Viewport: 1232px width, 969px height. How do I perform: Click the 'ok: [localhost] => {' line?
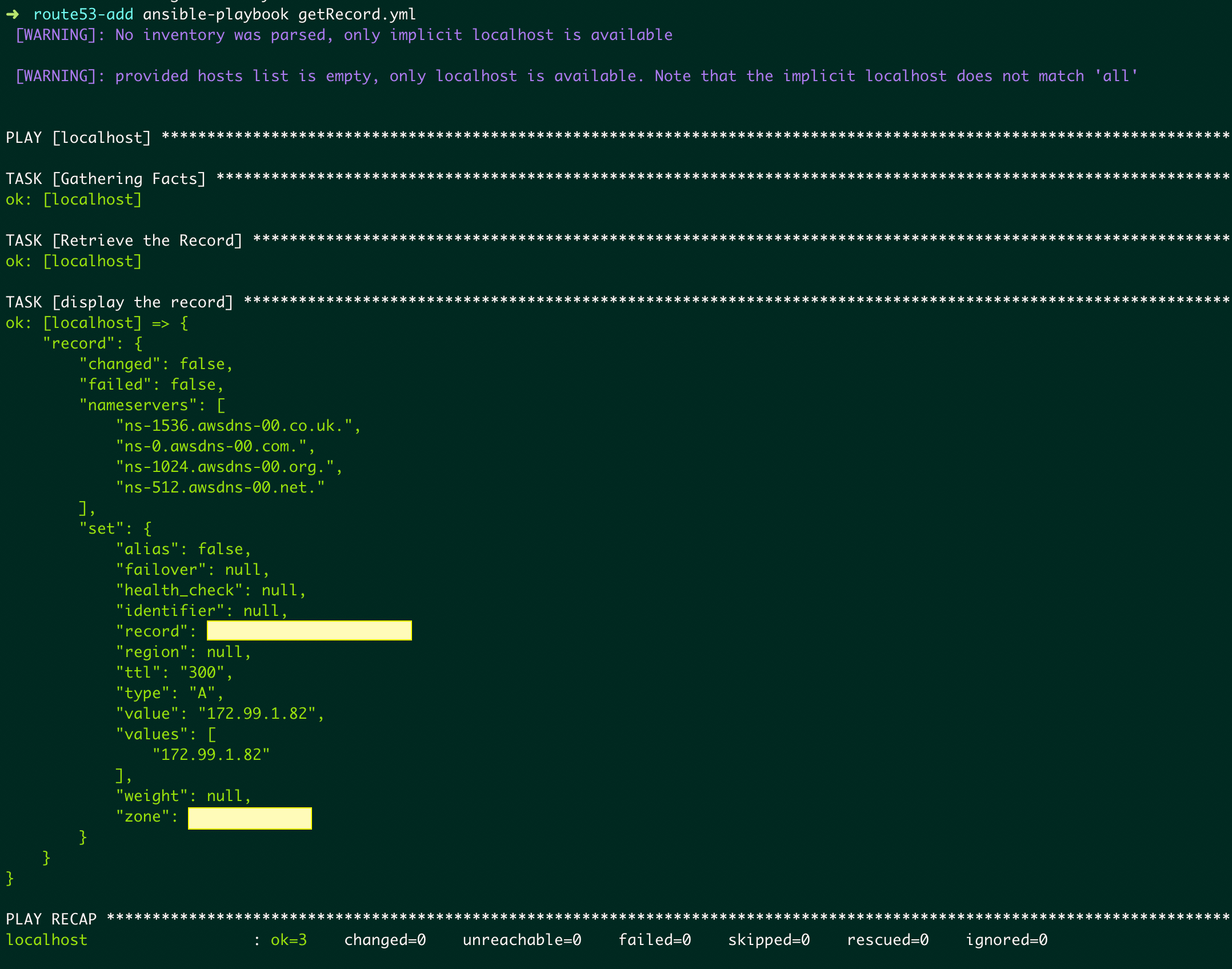click(97, 323)
